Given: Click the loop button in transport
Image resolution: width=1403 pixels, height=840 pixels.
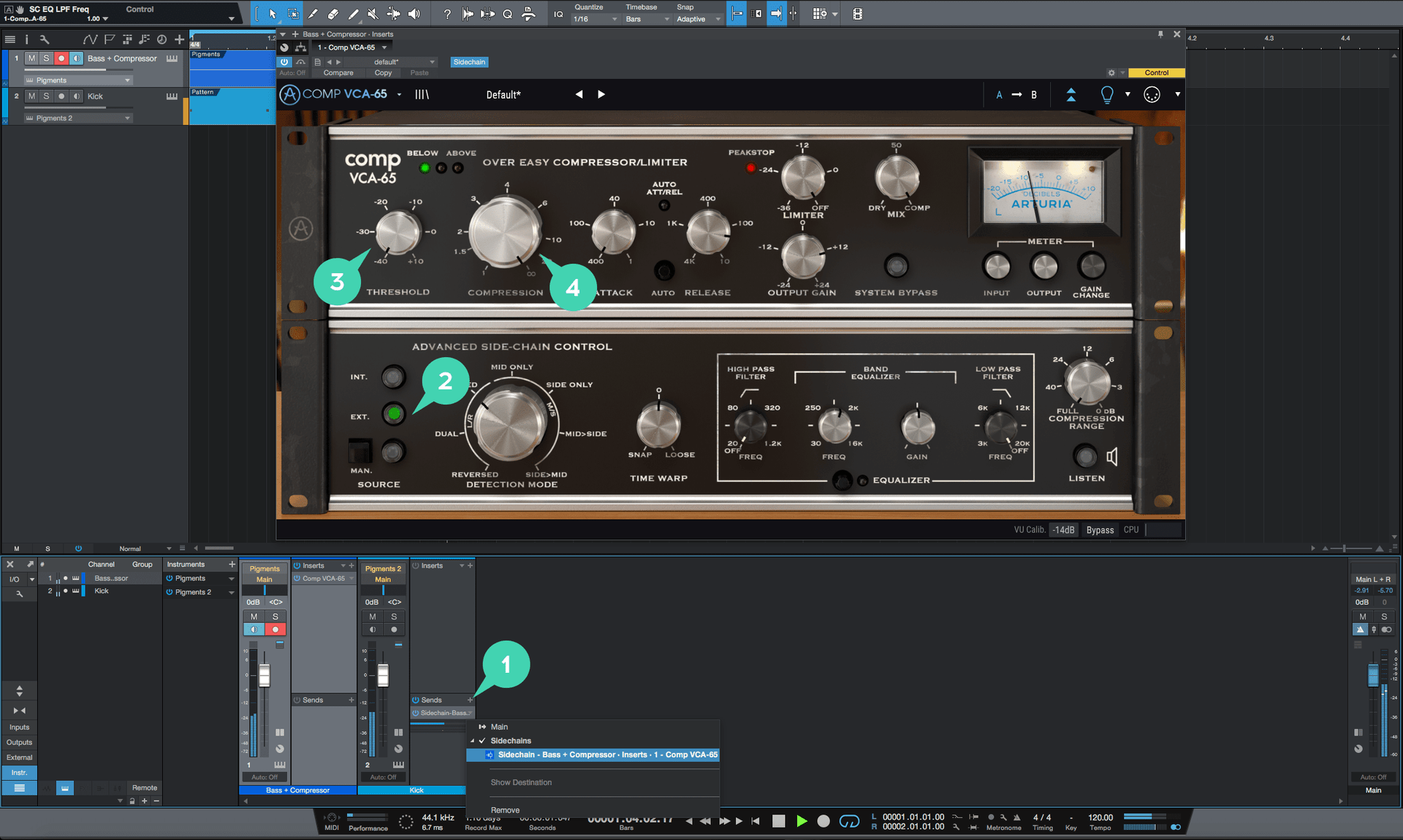Looking at the screenshot, I should [849, 821].
